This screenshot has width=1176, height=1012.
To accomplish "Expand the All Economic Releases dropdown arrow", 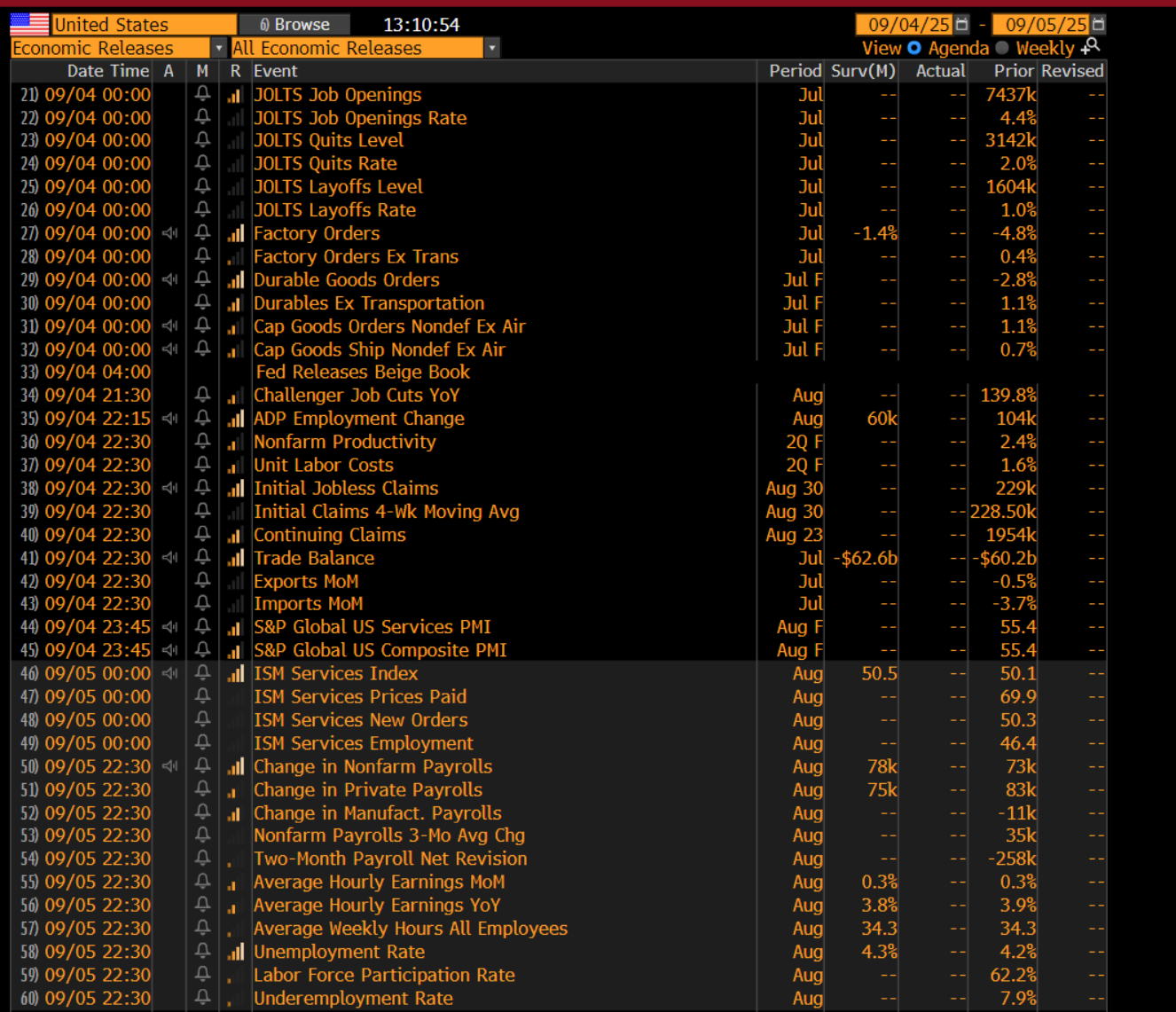I will coord(492,48).
